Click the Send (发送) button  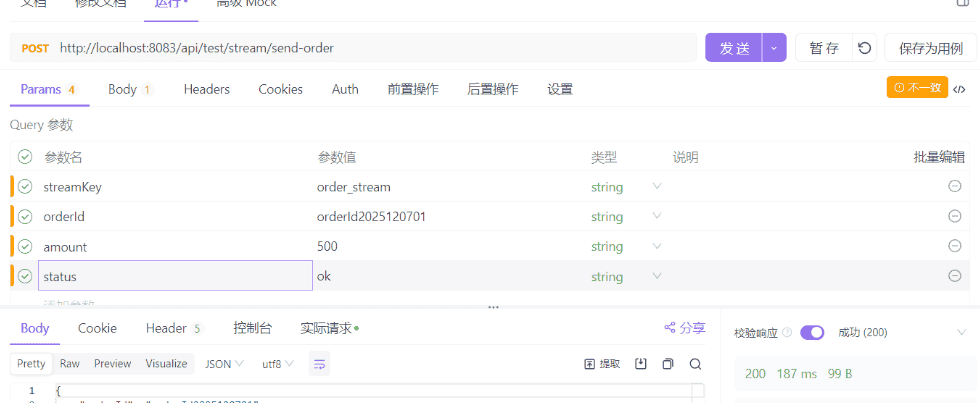(734, 48)
